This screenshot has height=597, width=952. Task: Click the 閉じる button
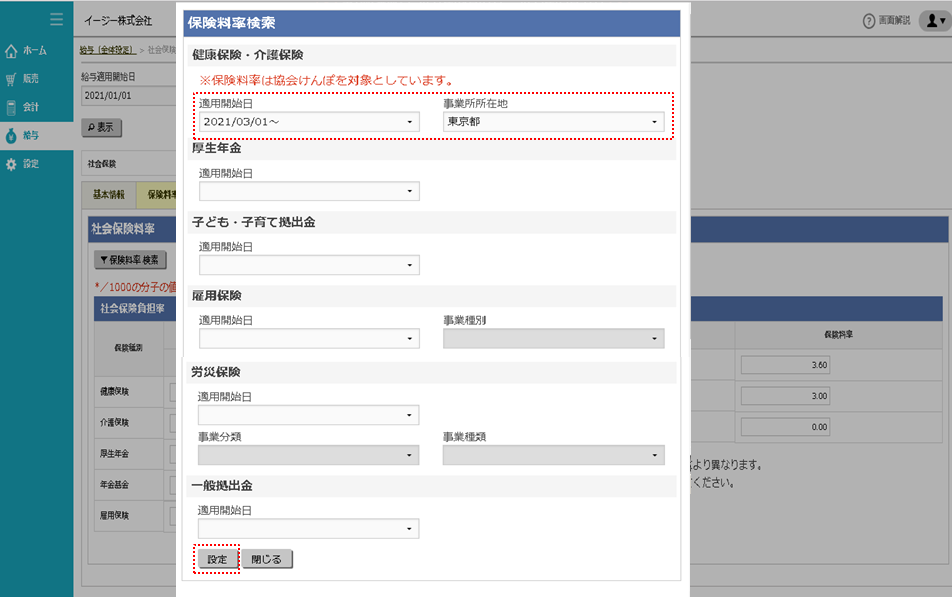pyautogui.click(x=266, y=559)
